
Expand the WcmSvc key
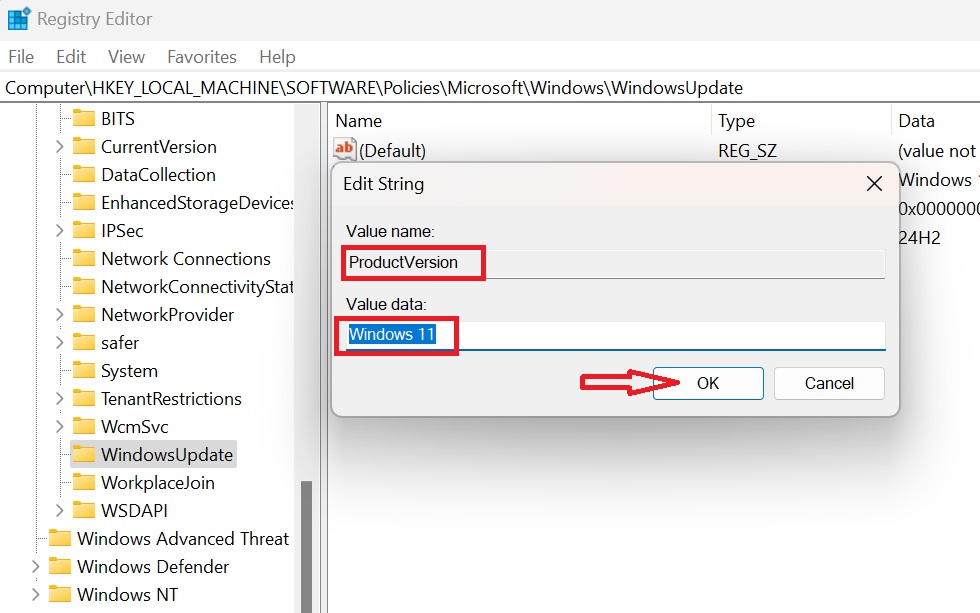pos(59,426)
